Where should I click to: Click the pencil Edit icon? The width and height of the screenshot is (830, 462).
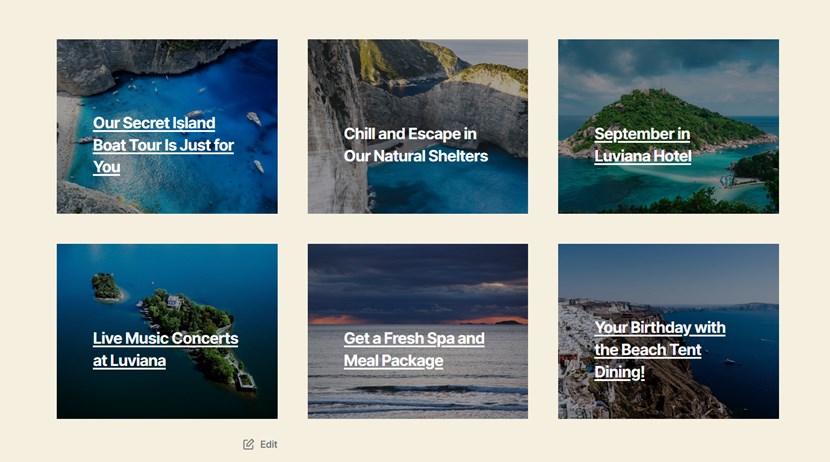(x=248, y=444)
